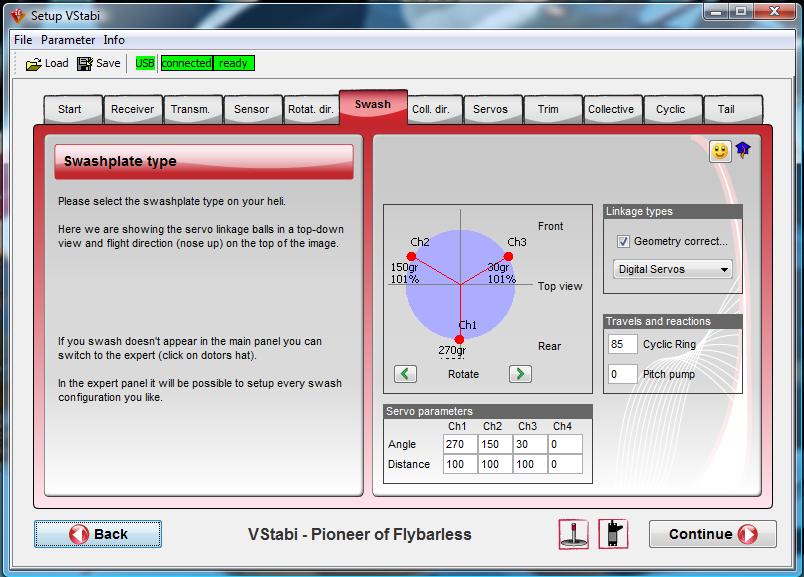804x577 pixels.
Task: Edit the Ch1 Distance field
Action: (x=460, y=464)
